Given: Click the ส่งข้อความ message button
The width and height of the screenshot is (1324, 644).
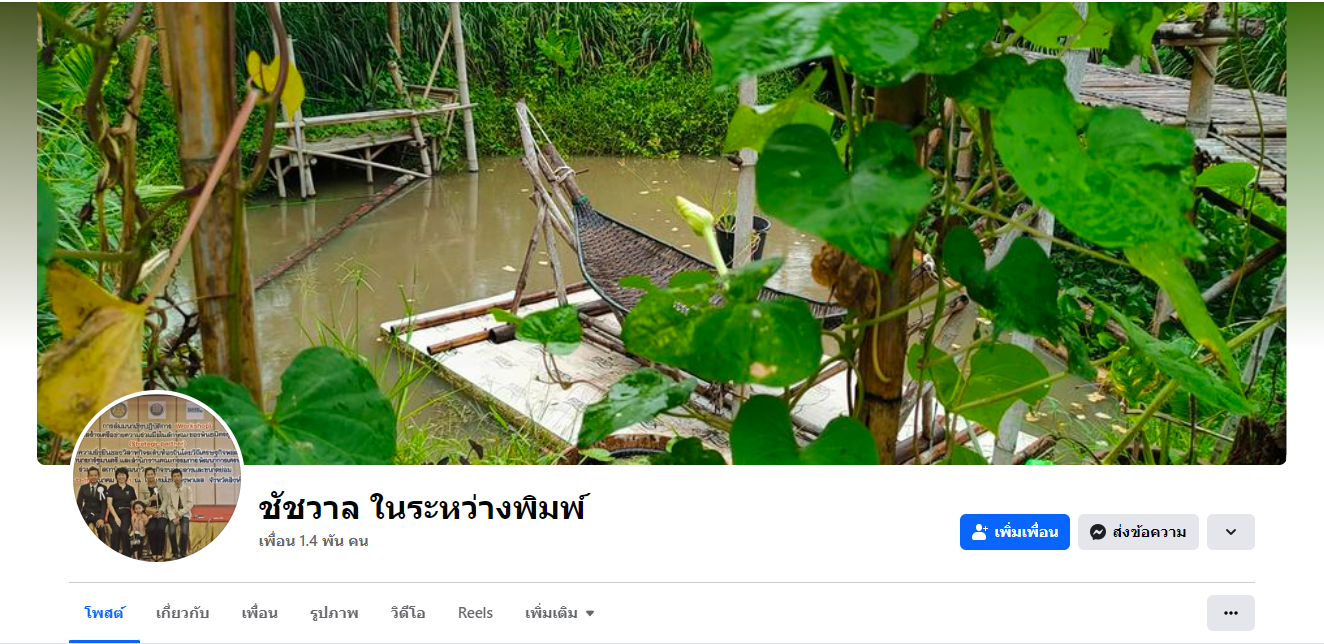Looking at the screenshot, I should click(x=1138, y=532).
